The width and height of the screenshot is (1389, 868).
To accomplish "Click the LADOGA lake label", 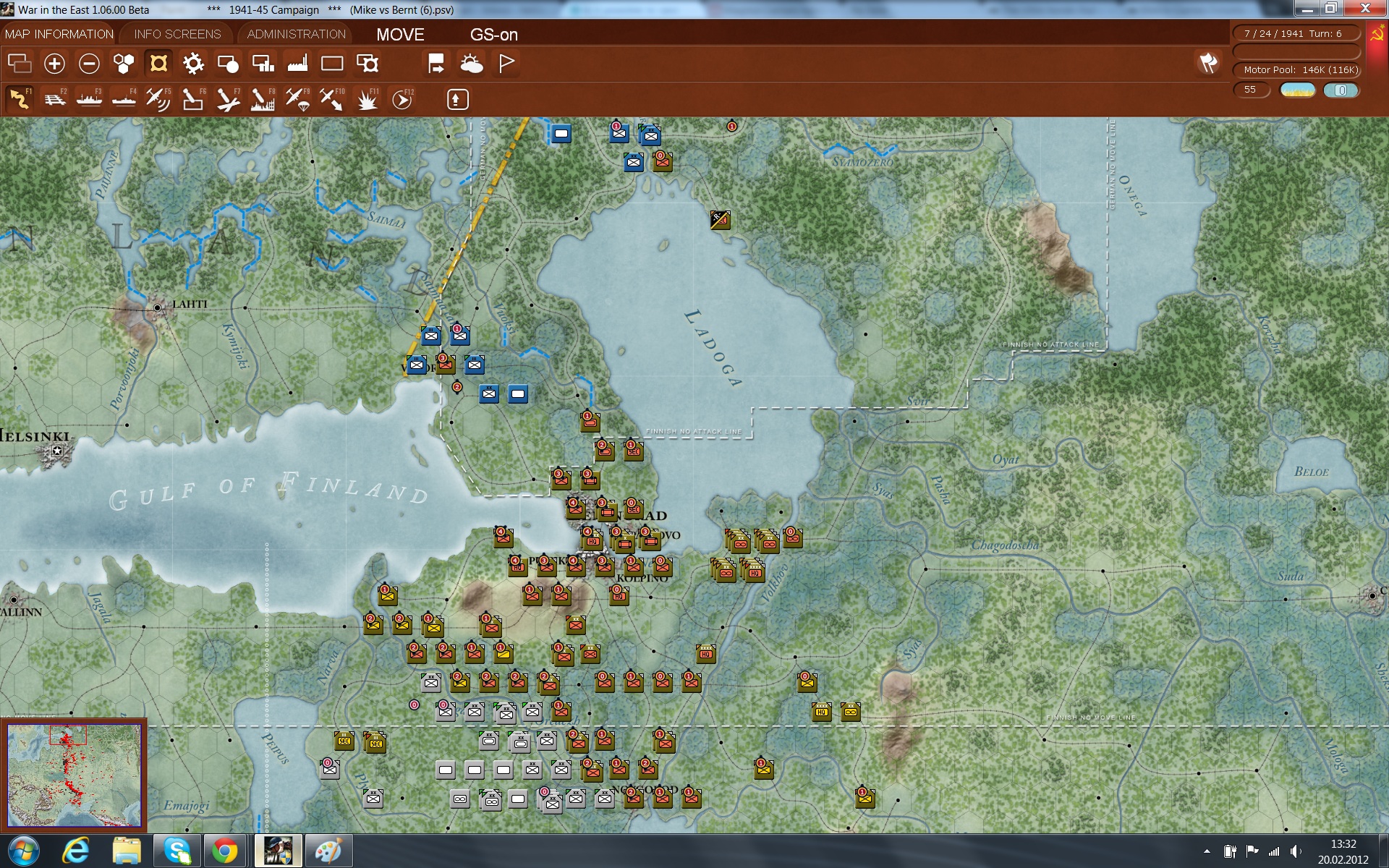I will (x=713, y=348).
